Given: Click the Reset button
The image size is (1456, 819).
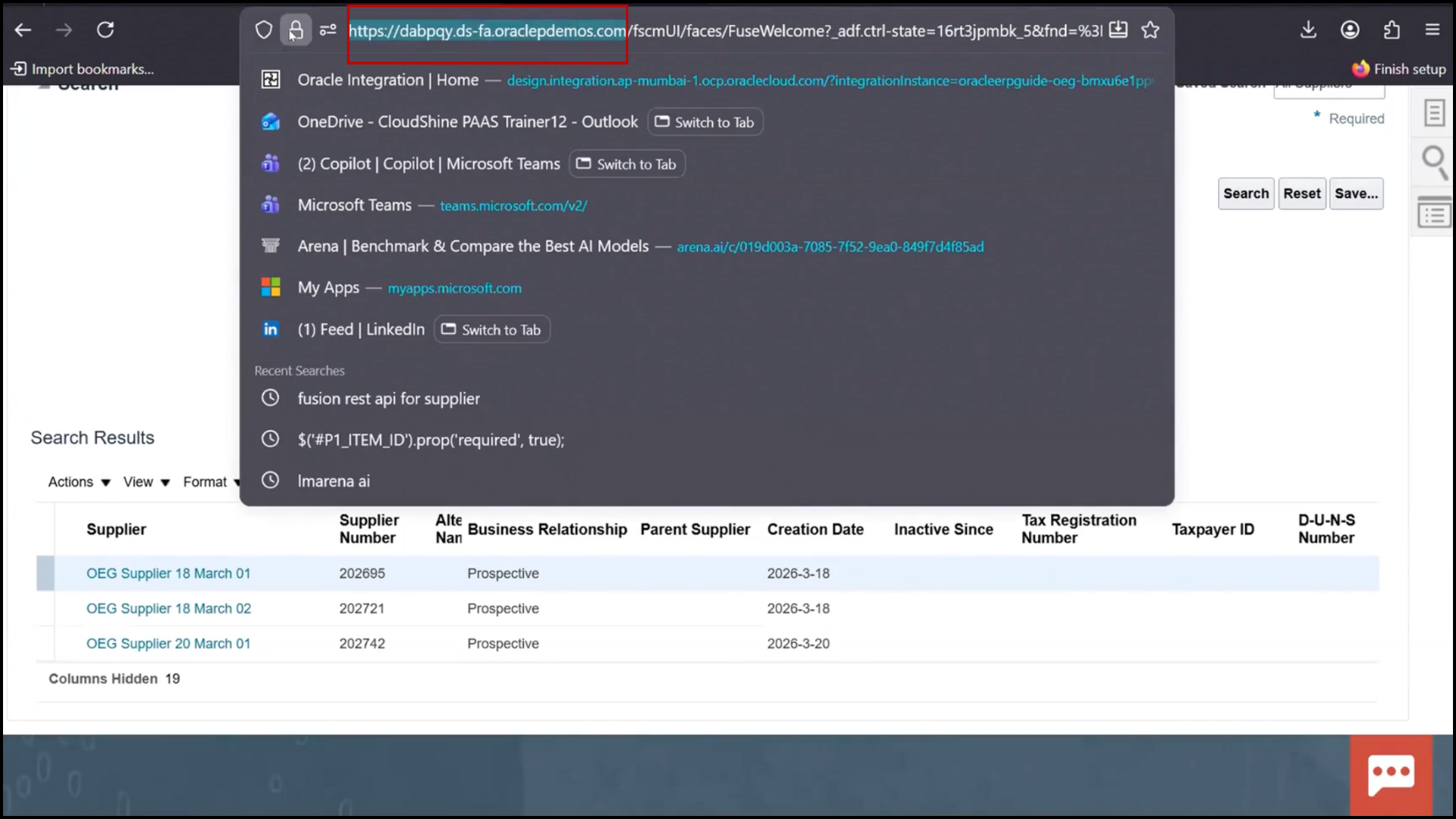Looking at the screenshot, I should click(x=1302, y=193).
